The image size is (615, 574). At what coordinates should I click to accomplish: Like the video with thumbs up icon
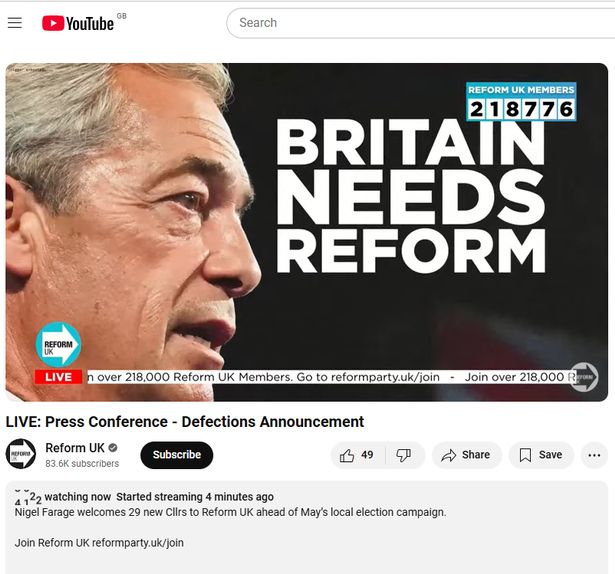point(347,455)
